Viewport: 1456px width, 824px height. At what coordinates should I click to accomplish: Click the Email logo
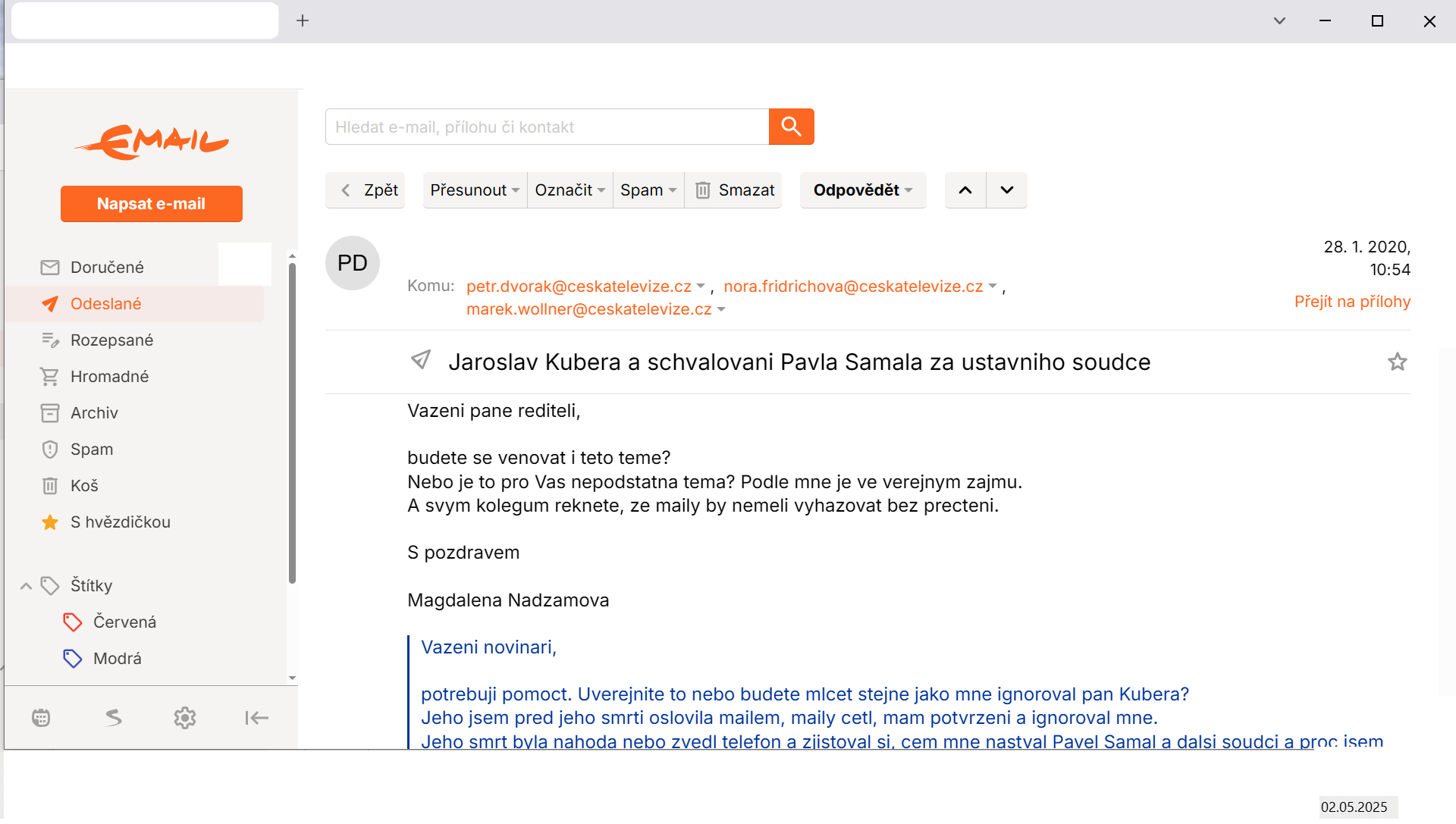[x=152, y=142]
